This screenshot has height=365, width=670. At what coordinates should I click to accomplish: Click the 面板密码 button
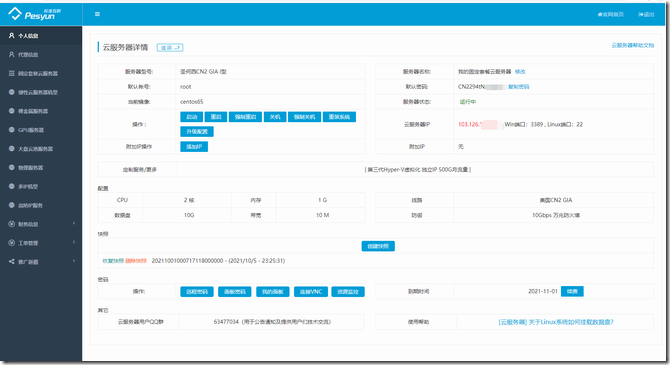click(x=235, y=291)
